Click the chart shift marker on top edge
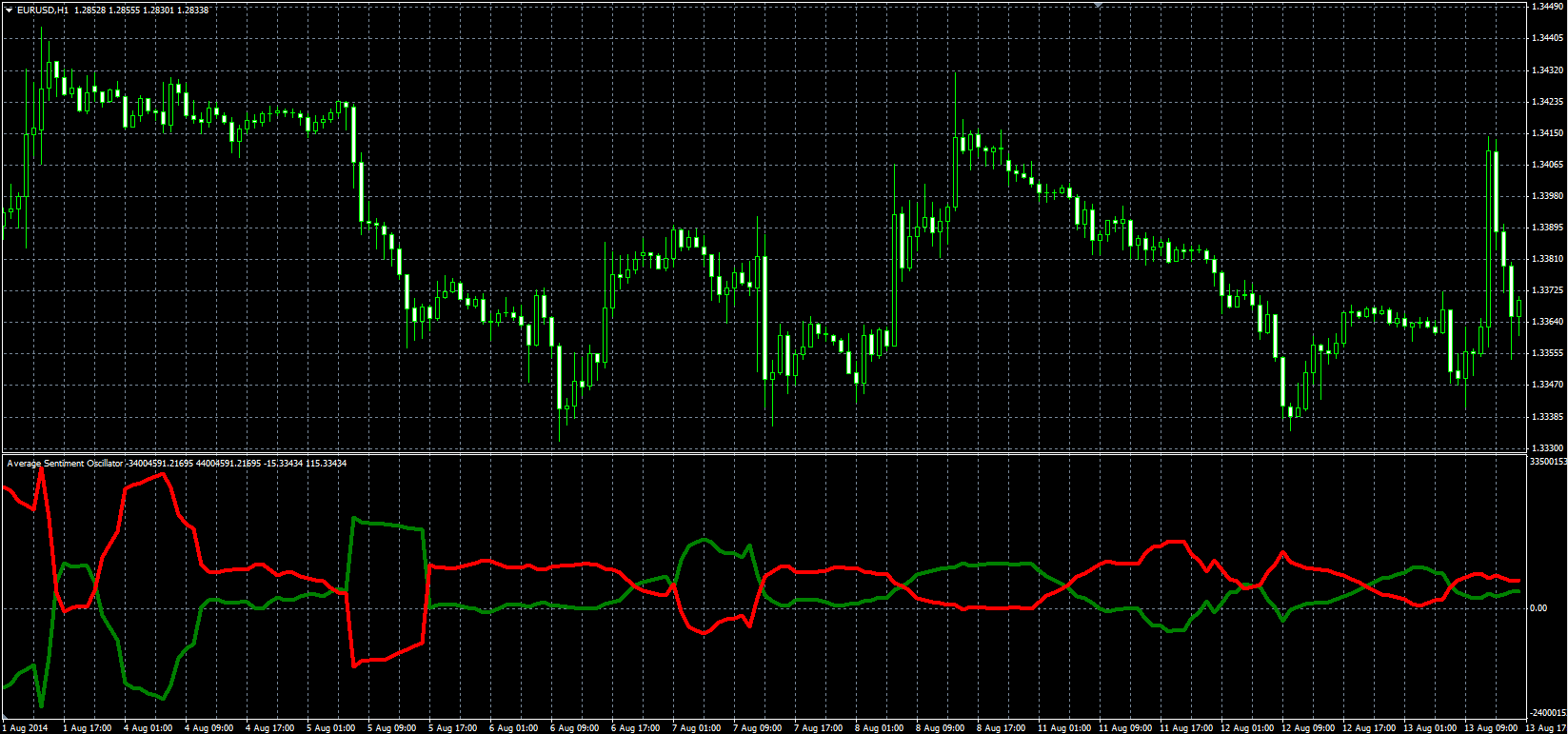The width and height of the screenshot is (1568, 734). click(1099, 5)
